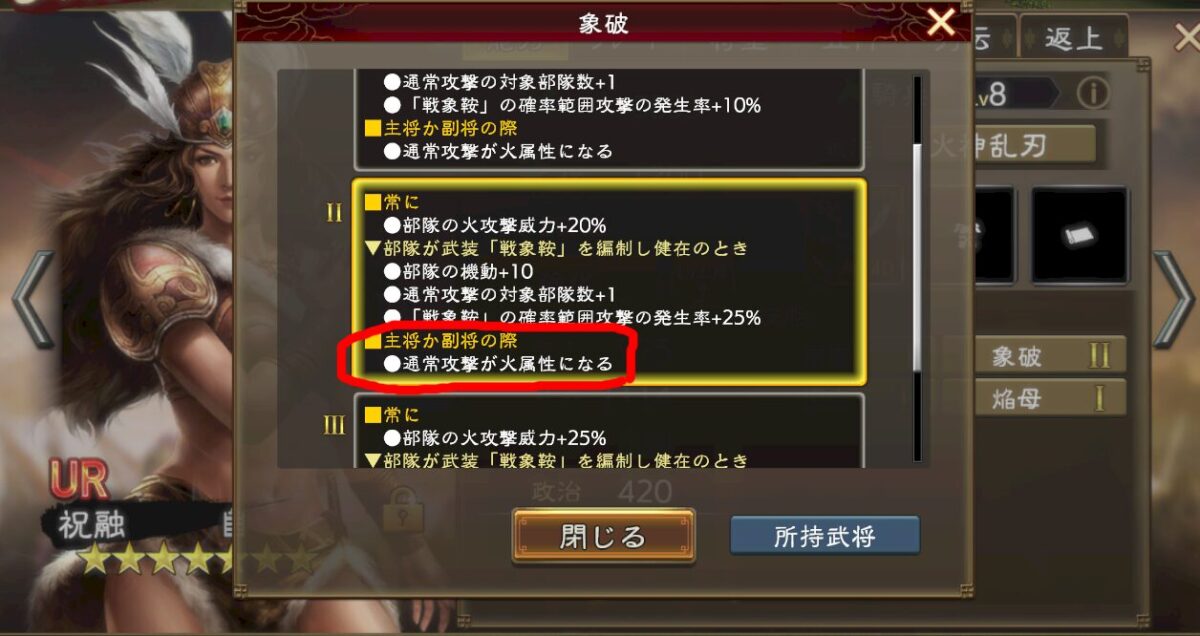The width and height of the screenshot is (1200, 636).
Task: Go to the next general with right arrow
Action: pyautogui.click(x=1173, y=298)
